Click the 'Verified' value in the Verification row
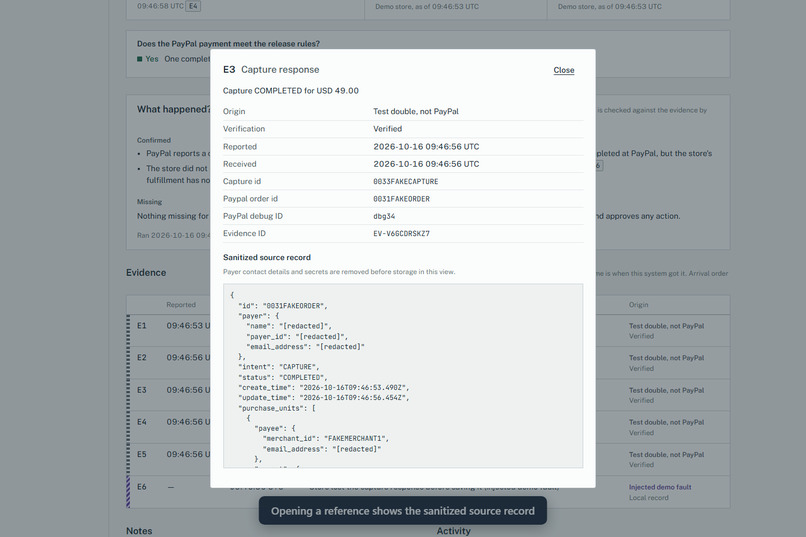This screenshot has height=537, width=806. coord(388,129)
